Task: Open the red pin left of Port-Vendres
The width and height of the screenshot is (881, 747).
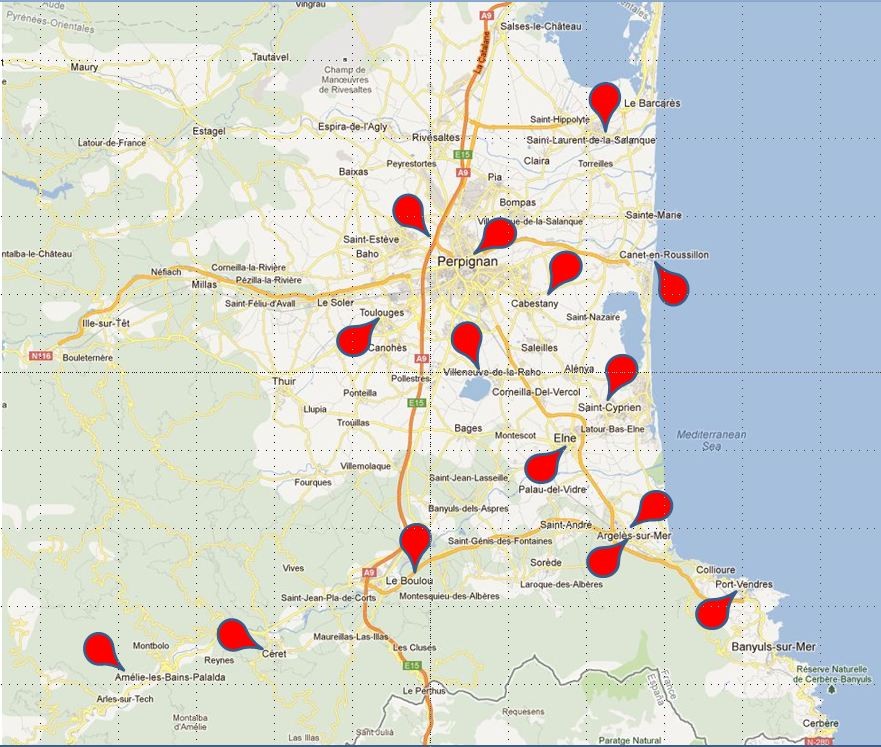Action: tap(713, 611)
